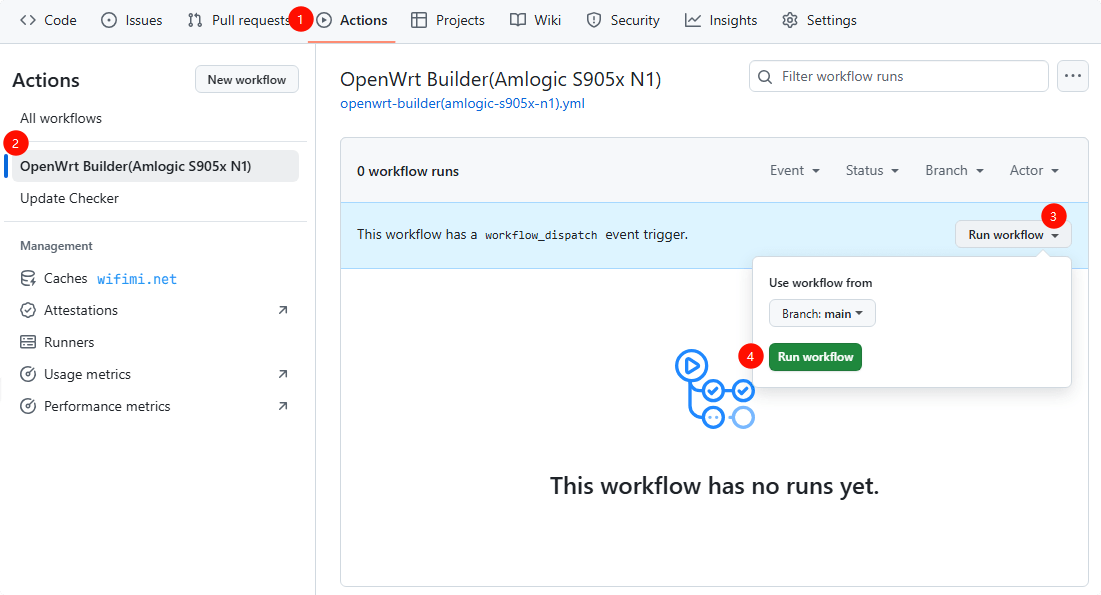Click the Usage metrics meter icon
Viewport: 1101px width, 595px height.
point(28,374)
